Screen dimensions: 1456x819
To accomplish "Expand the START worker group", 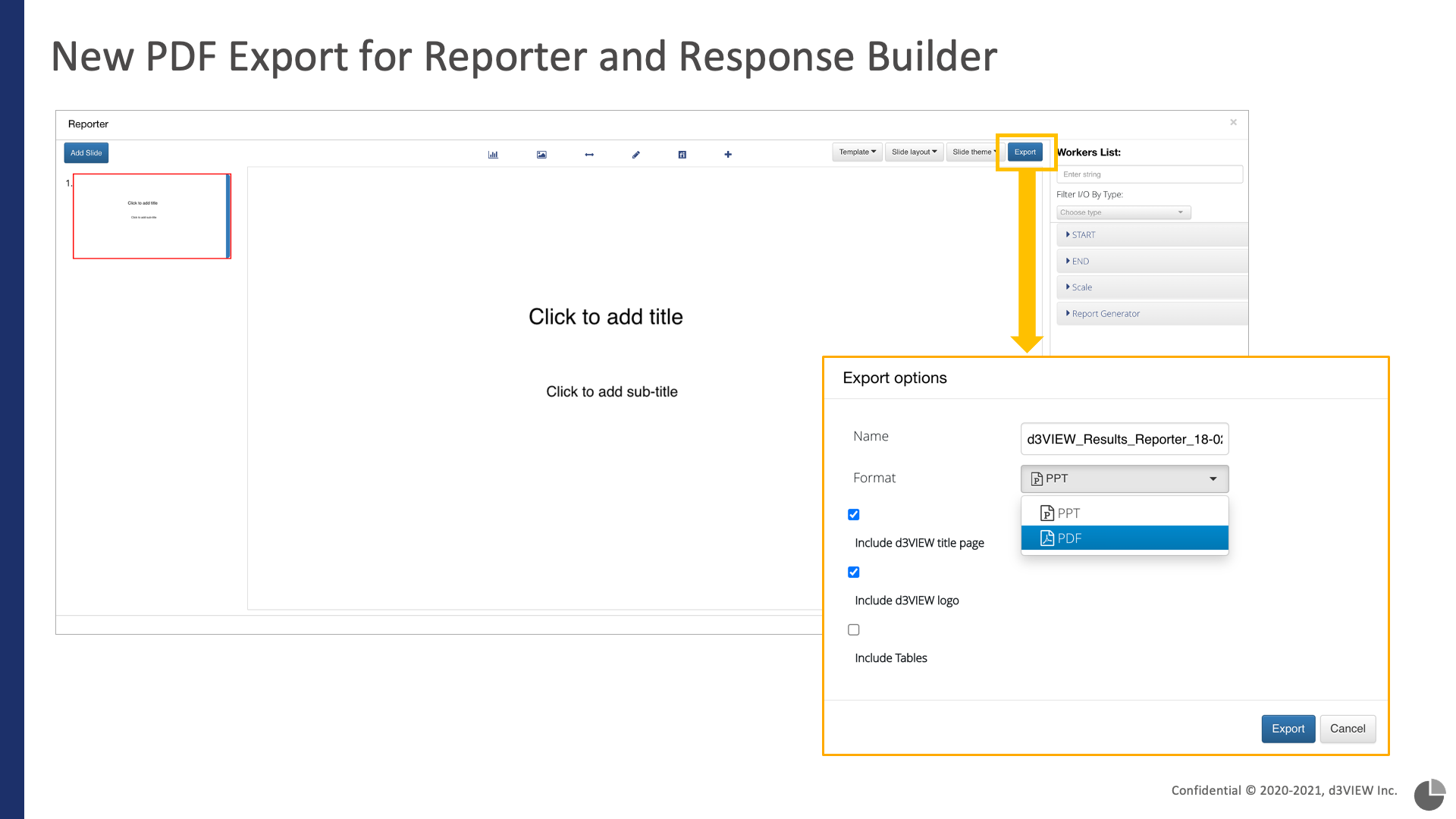I will pos(1152,235).
